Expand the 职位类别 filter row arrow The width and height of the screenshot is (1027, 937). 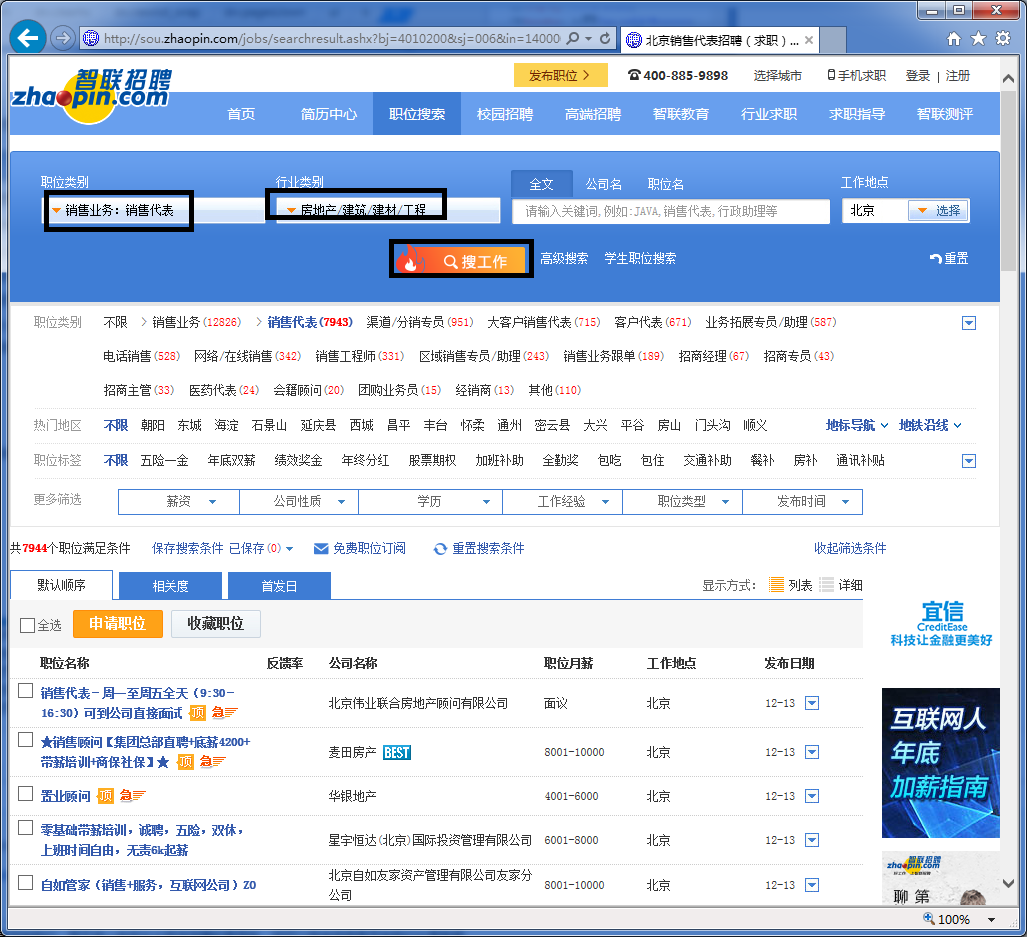pyautogui.click(x=969, y=323)
